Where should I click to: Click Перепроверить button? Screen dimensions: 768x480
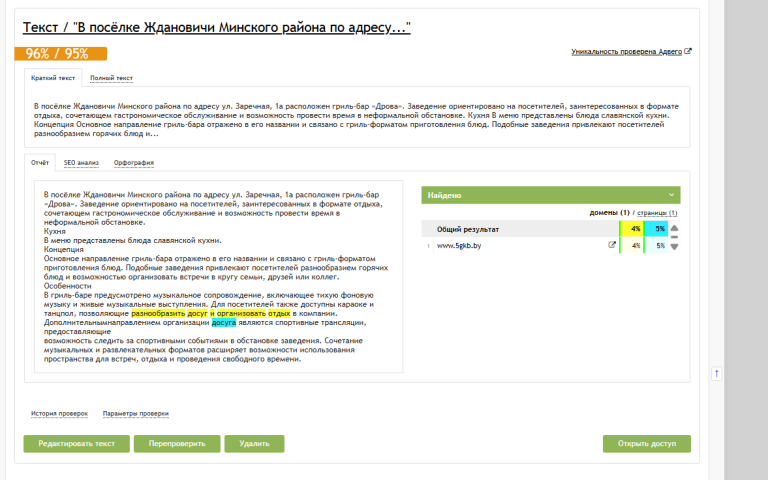(x=177, y=444)
